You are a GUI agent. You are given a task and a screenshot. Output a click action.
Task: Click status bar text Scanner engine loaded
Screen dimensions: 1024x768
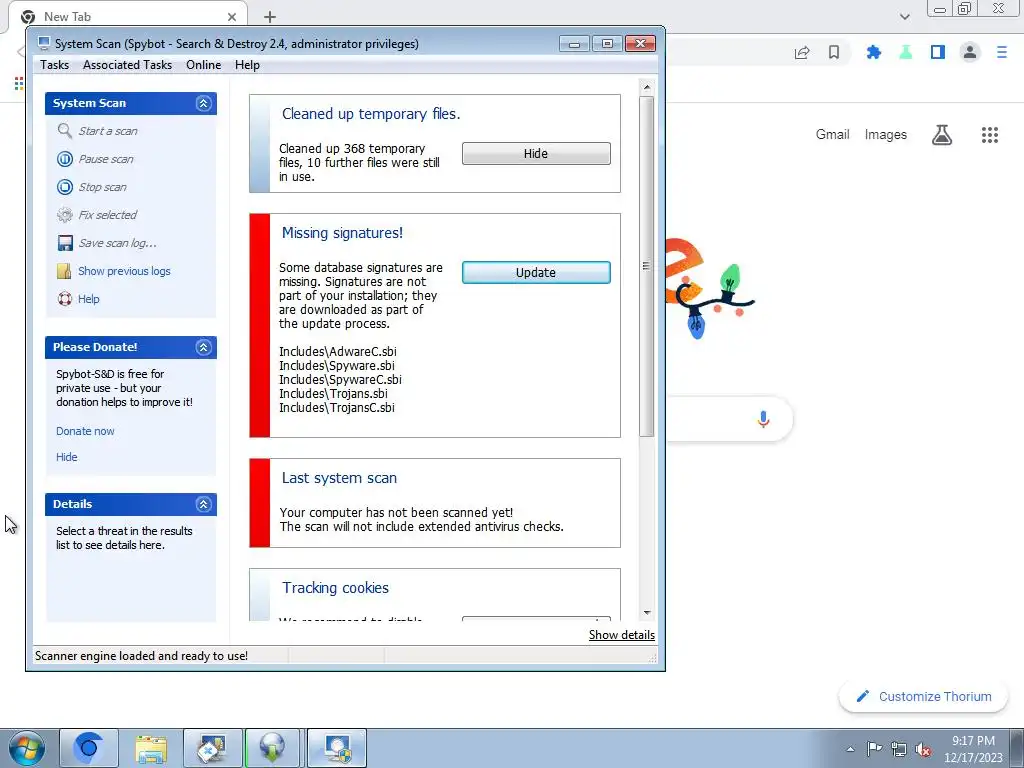point(141,656)
